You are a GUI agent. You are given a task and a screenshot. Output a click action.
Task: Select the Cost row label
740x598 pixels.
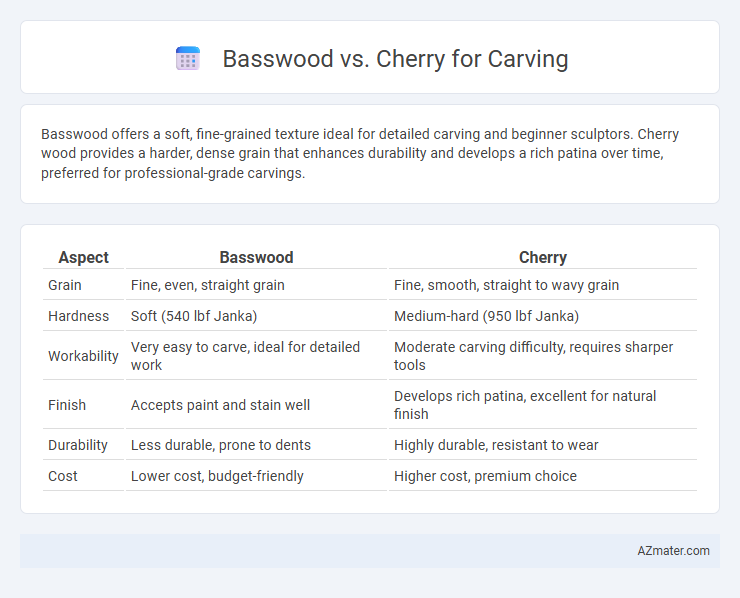(x=63, y=476)
